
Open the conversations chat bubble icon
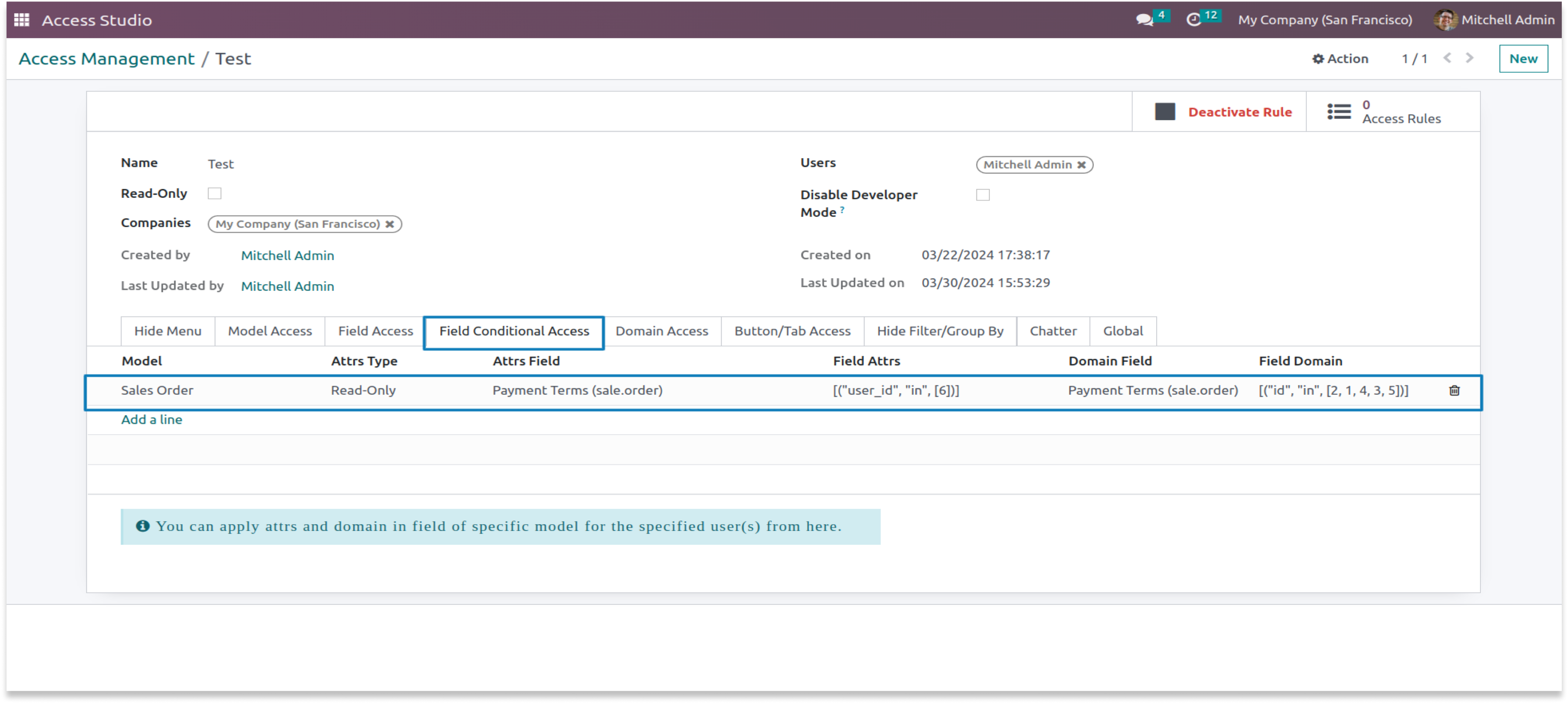[x=1144, y=20]
